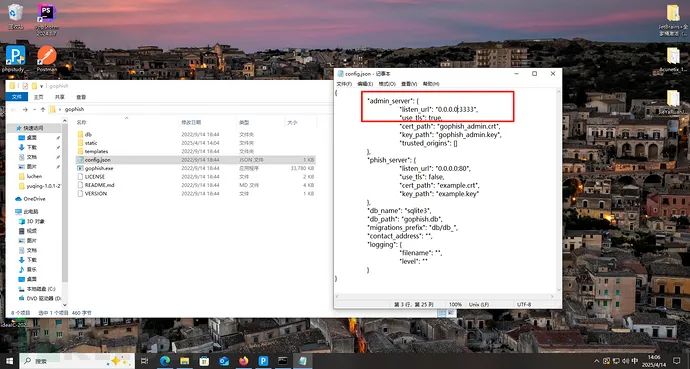The height and width of the screenshot is (369, 690).
Task: Open Notepad's 查看(V) menu
Action: 409,84
